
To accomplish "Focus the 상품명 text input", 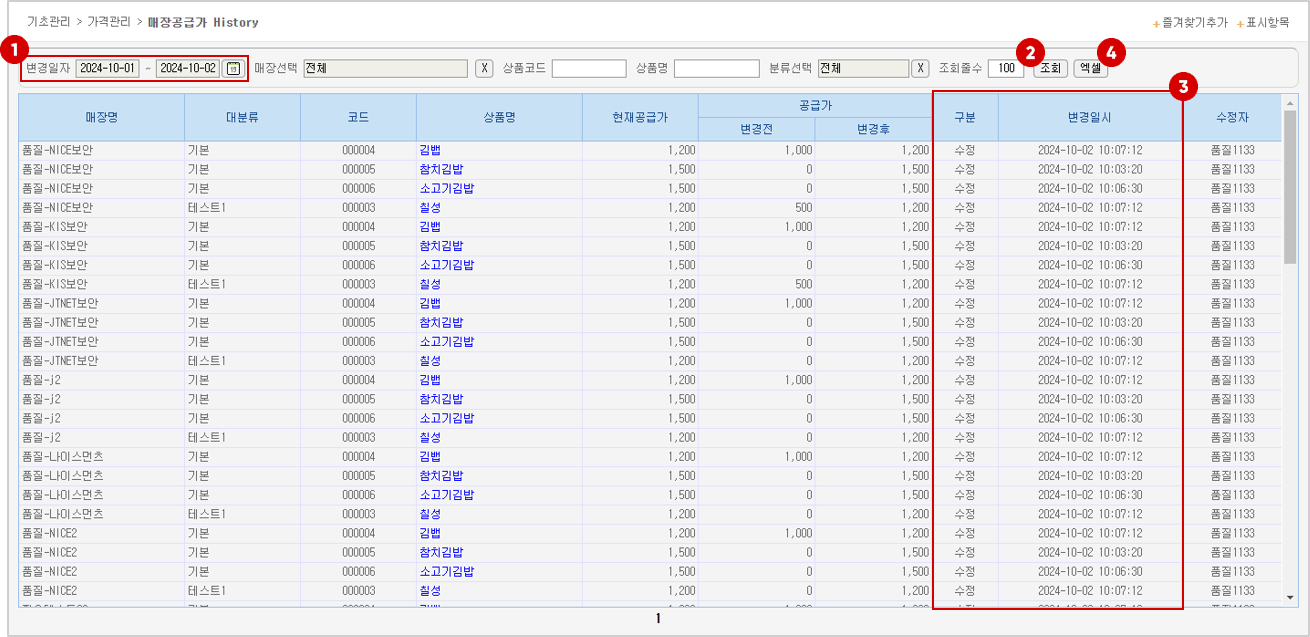I will click(716, 68).
